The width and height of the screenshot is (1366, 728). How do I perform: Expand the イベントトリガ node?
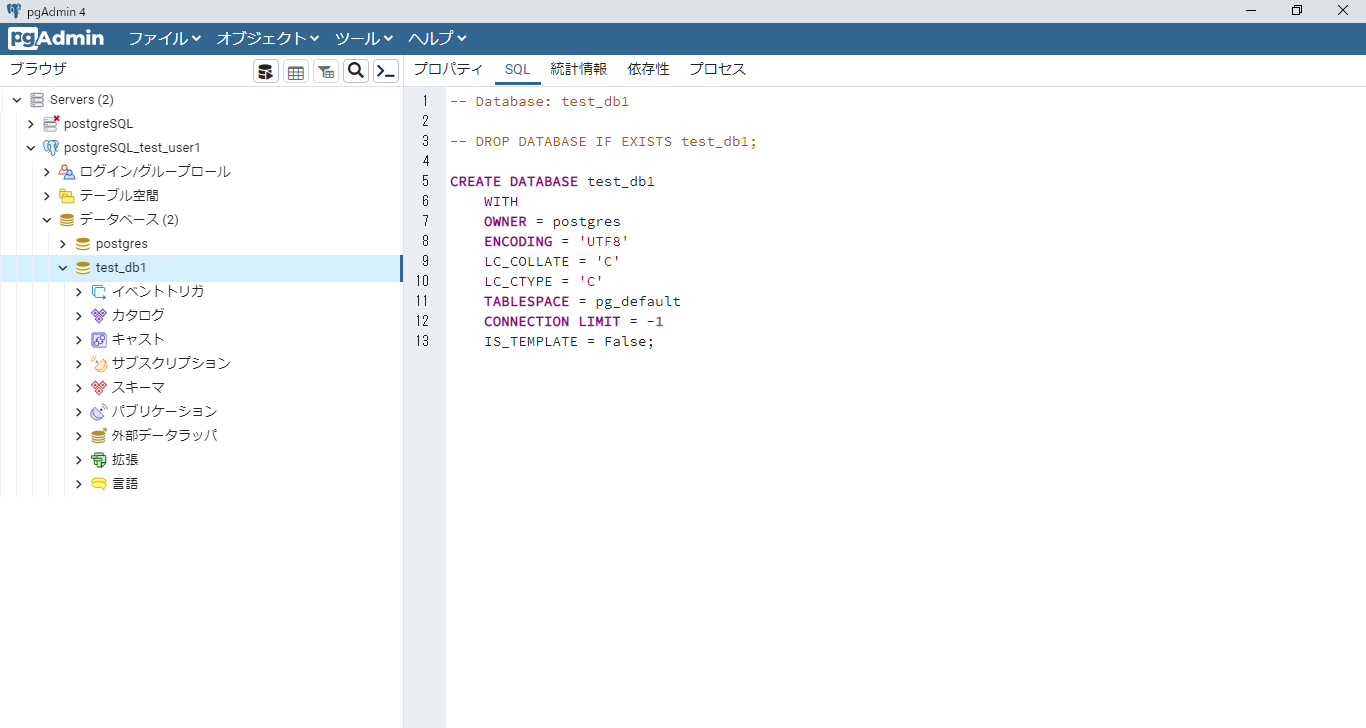pos(79,292)
